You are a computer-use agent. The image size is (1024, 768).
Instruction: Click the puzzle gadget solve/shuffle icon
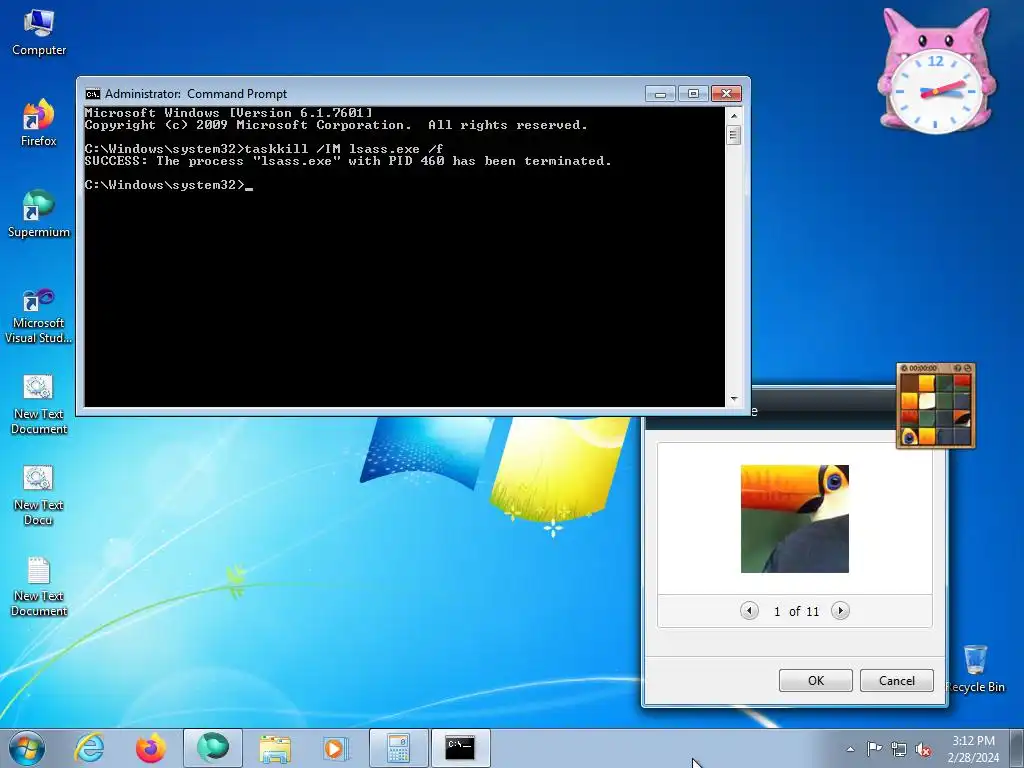pyautogui.click(x=968, y=368)
